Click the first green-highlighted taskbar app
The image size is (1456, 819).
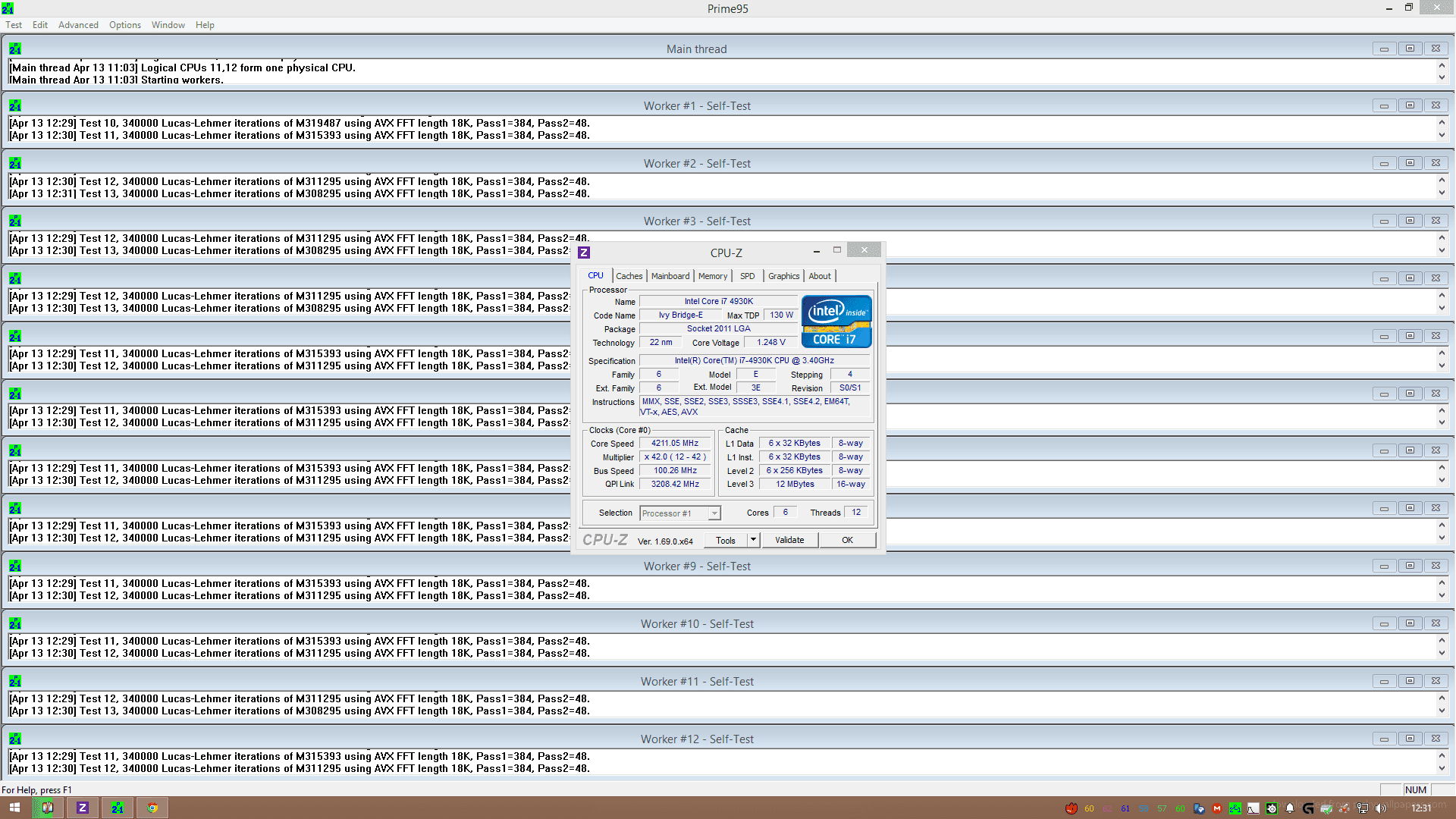pyautogui.click(x=48, y=808)
